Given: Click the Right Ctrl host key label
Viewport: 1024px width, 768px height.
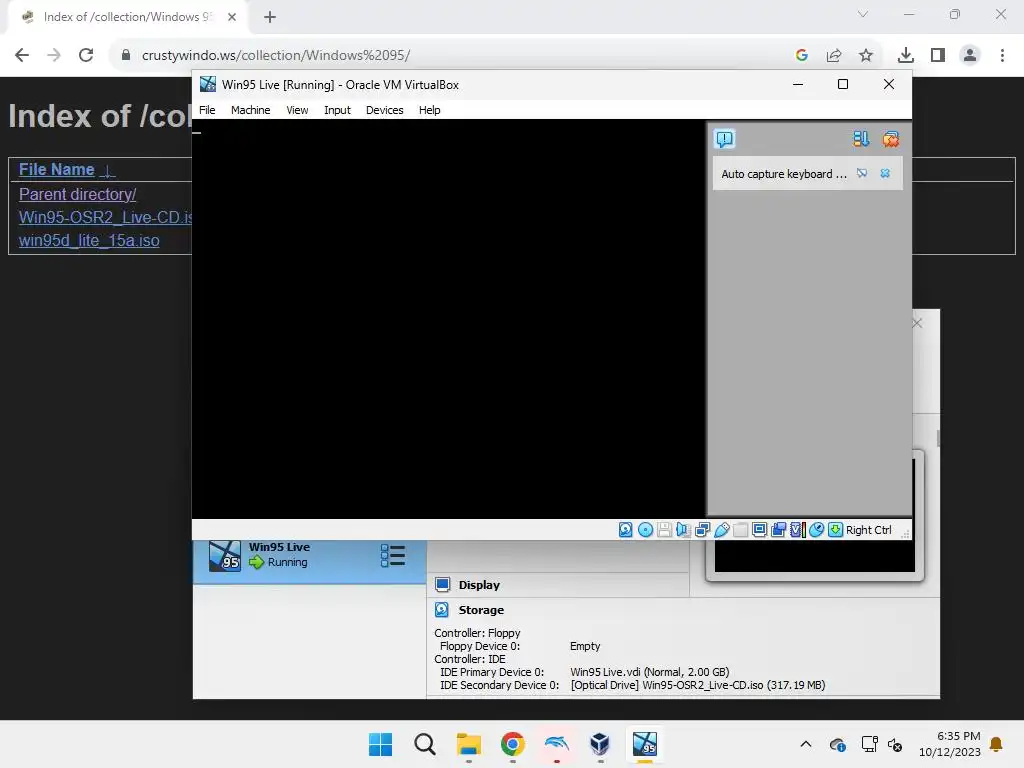Looking at the screenshot, I should [x=869, y=530].
